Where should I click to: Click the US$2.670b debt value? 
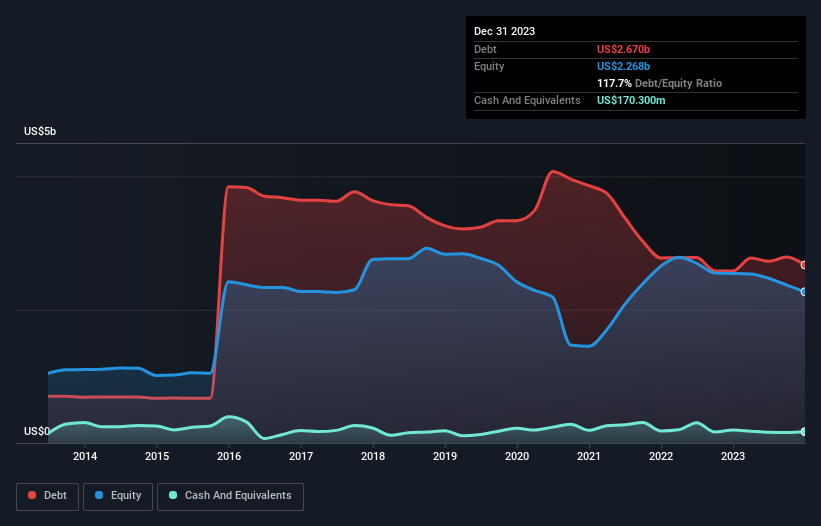623,49
